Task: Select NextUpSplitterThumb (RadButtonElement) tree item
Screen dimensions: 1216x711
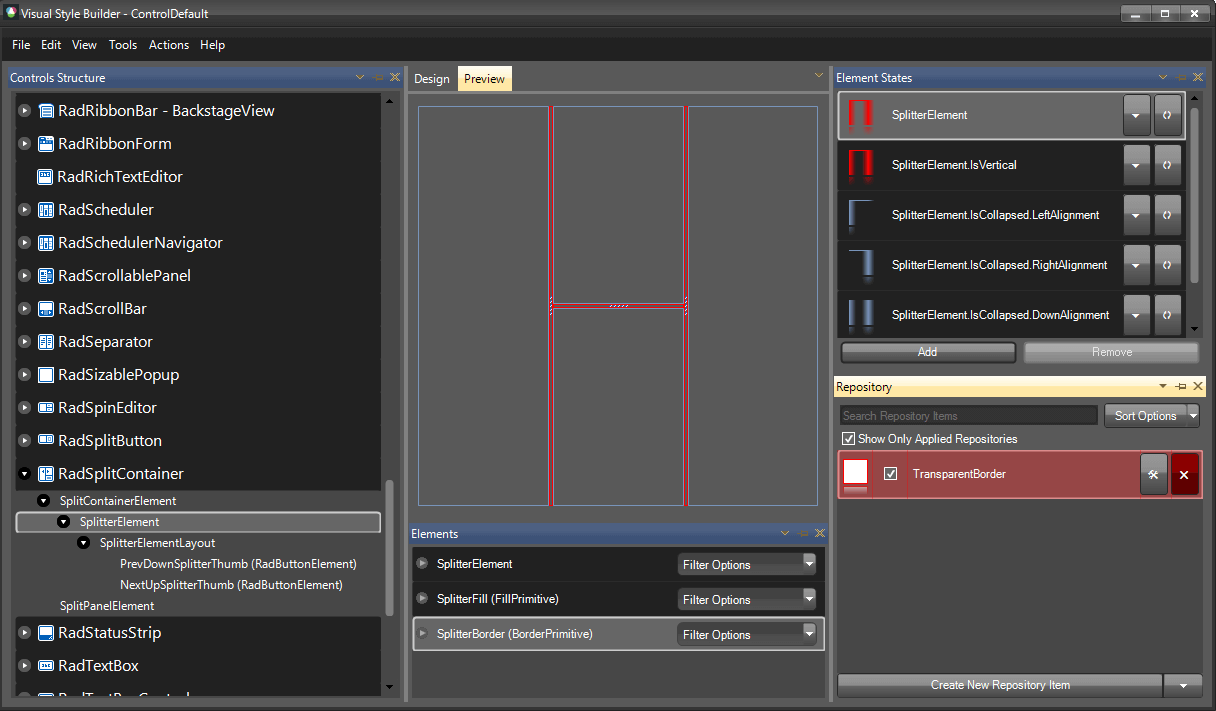Action: click(231, 585)
